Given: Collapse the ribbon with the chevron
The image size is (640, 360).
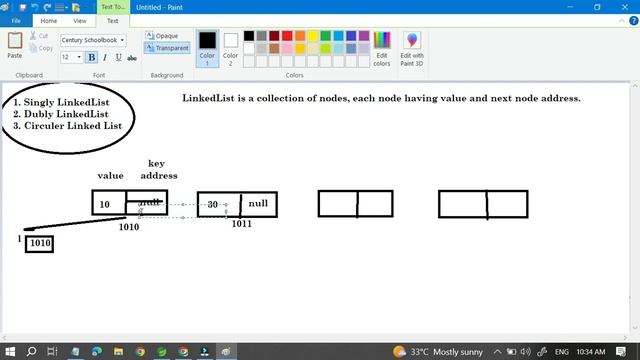Looking at the screenshot, I should [x=621, y=21].
